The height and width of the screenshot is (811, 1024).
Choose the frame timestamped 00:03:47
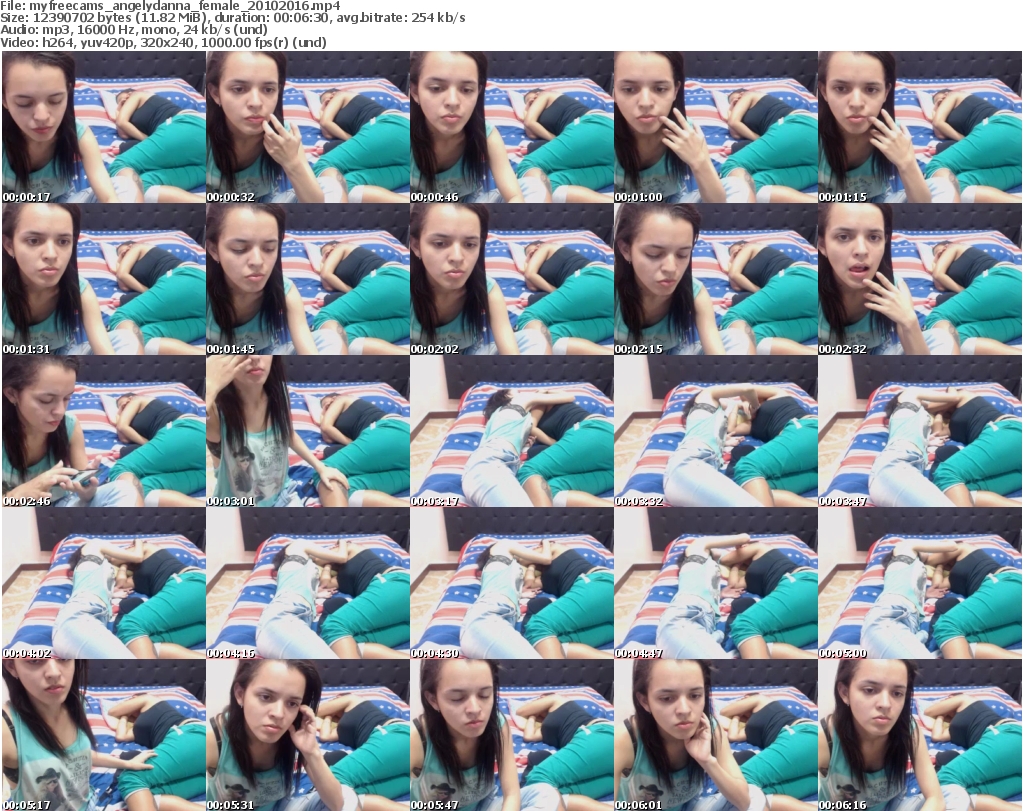920,431
